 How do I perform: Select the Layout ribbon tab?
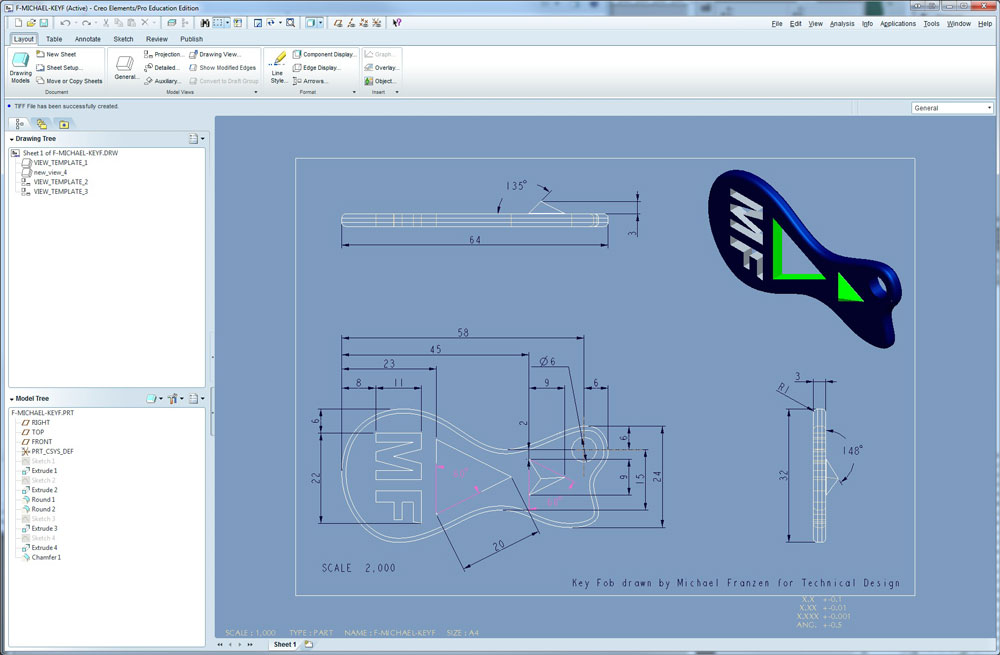click(x=24, y=39)
